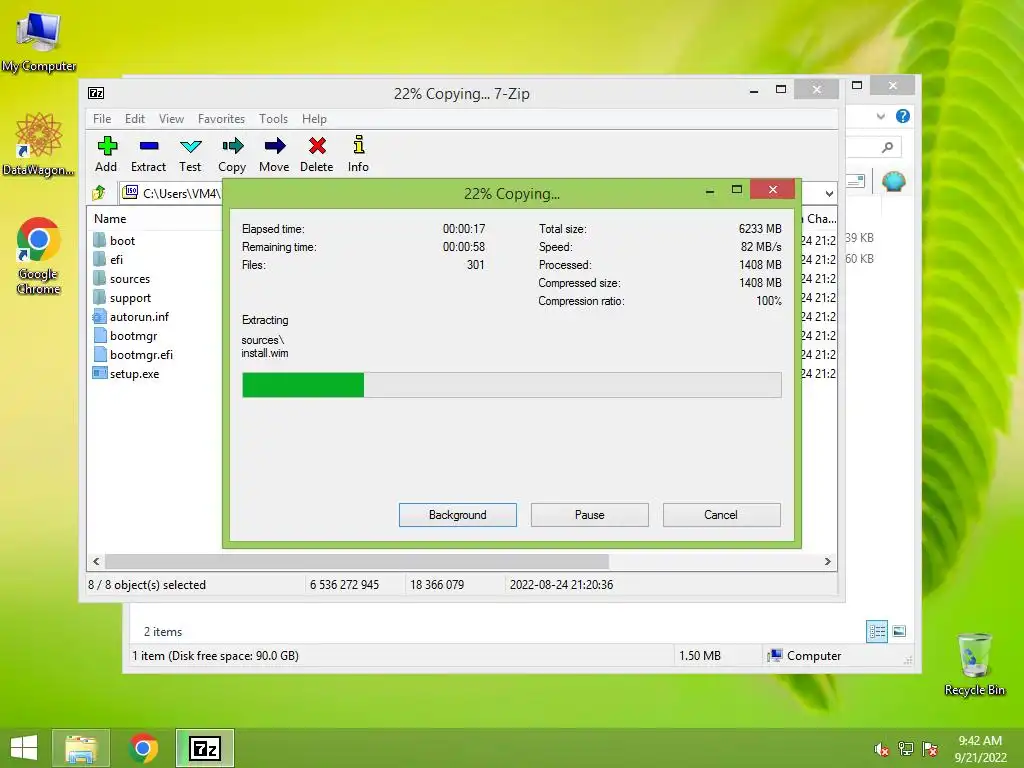1024x768 pixels.
Task: Pause the copying operation
Action: click(x=590, y=515)
